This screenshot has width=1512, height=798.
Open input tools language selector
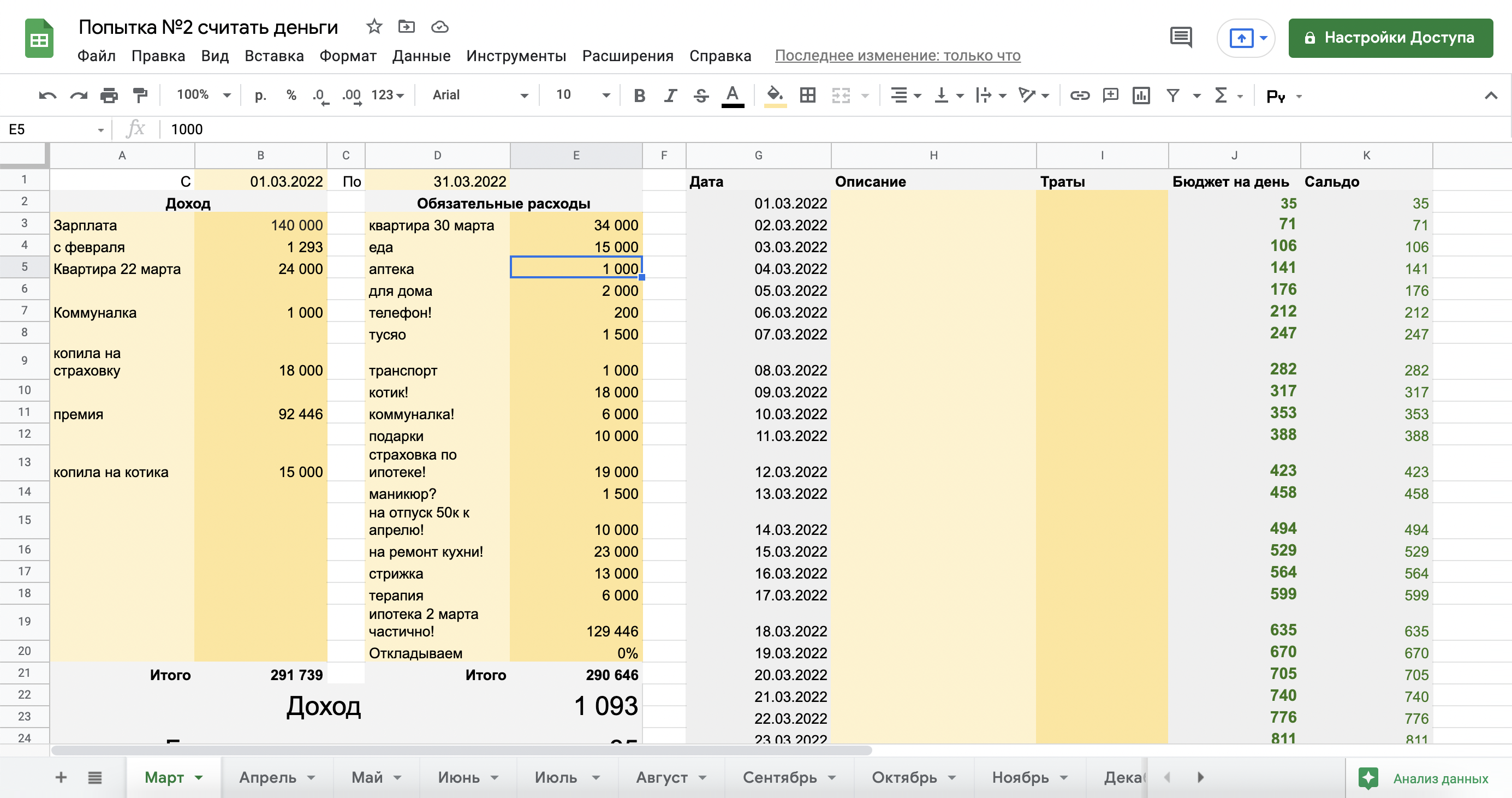(x=1283, y=96)
